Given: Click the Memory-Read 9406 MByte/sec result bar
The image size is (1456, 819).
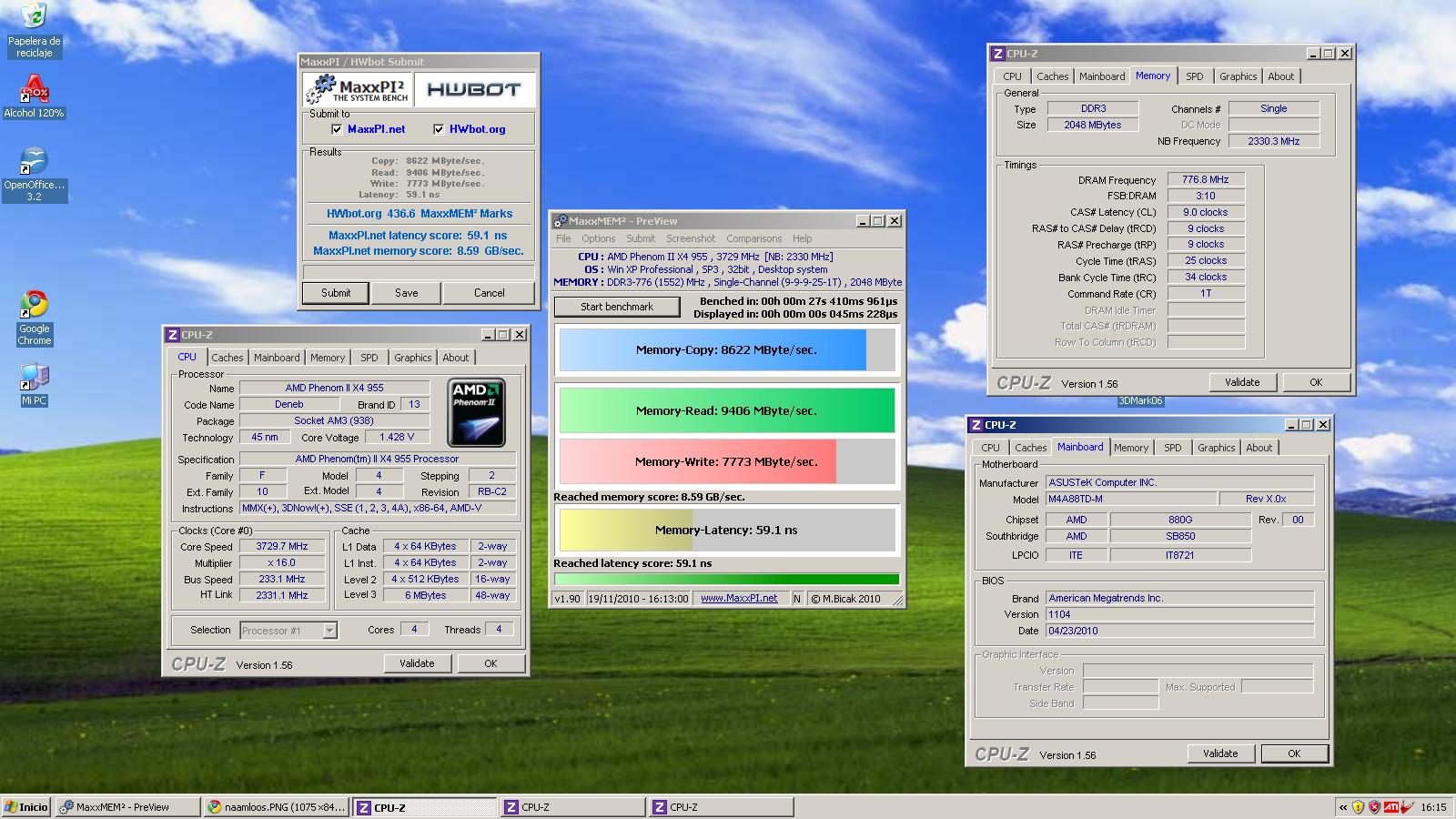Looking at the screenshot, I should [726, 410].
